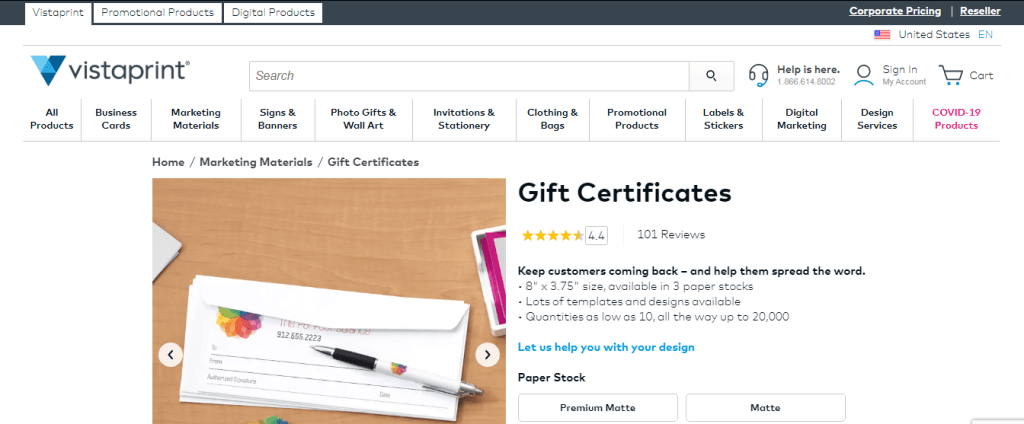
Task: Switch to the Digital Products top tab
Action: [x=273, y=12]
